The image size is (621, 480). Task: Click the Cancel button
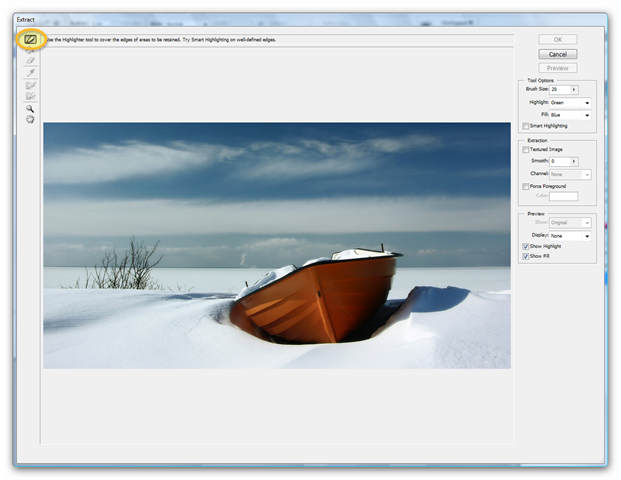pos(558,54)
